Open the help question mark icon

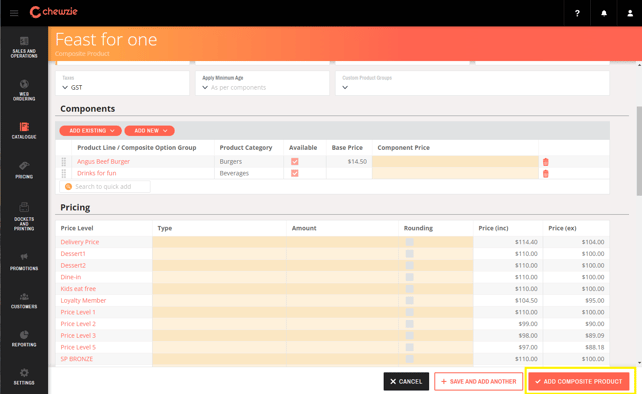(577, 13)
